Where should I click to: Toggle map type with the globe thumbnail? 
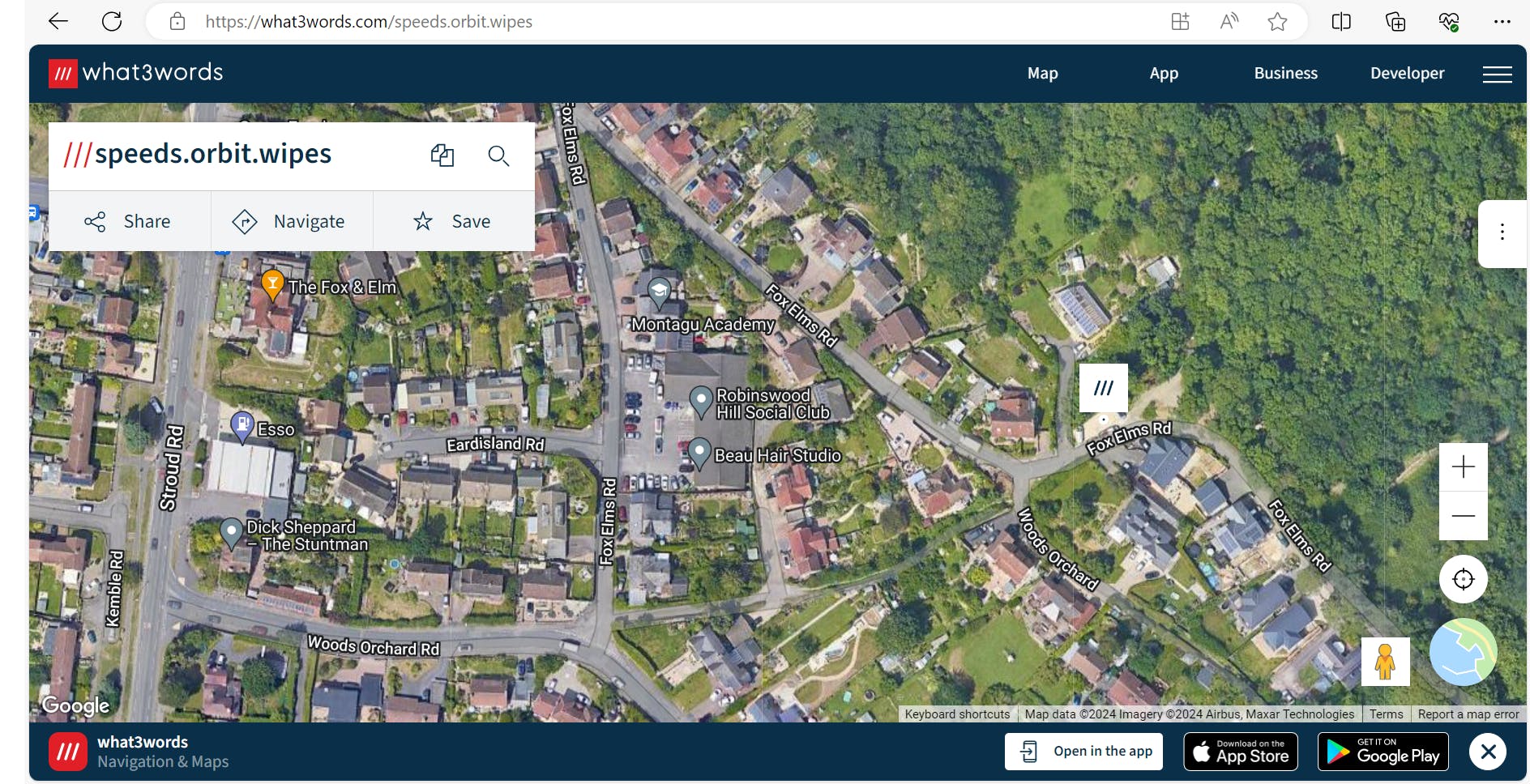[1463, 652]
